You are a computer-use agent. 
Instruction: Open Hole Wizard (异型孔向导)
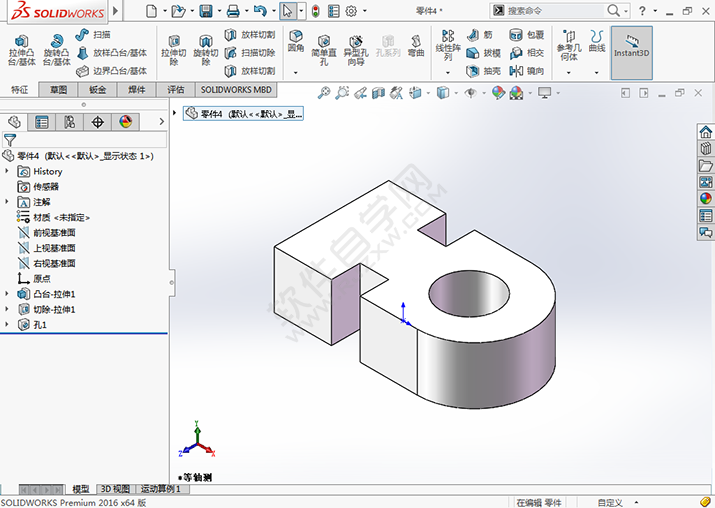(x=356, y=50)
